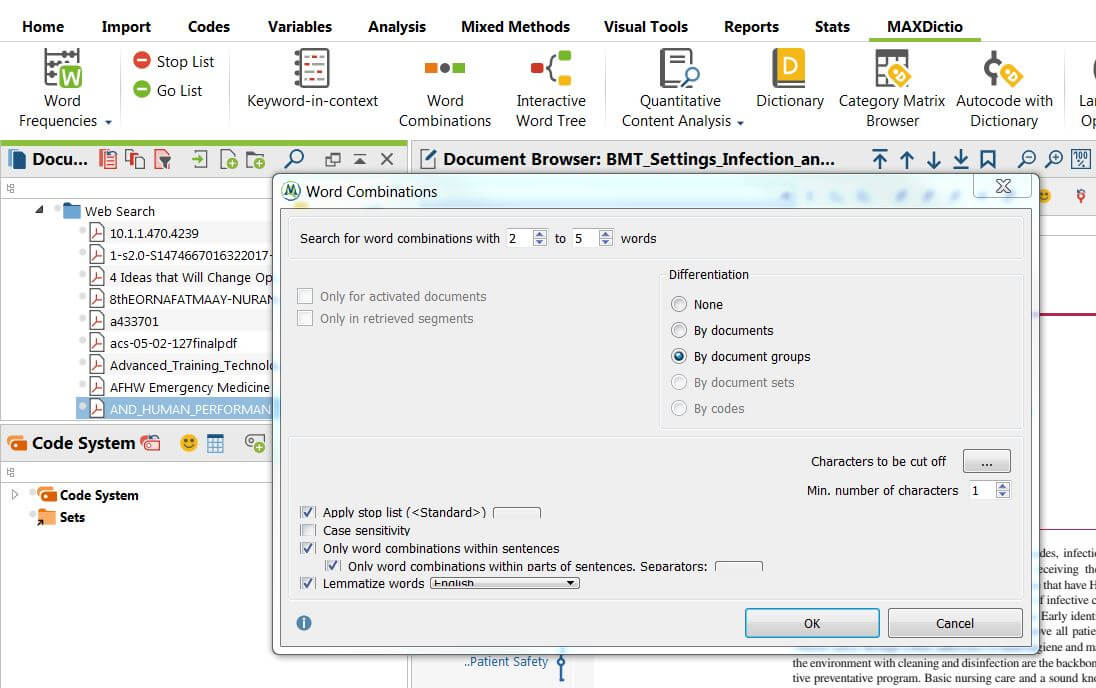Collapse the Web Search document group
Screen dimensions: 1096x688
(39, 210)
